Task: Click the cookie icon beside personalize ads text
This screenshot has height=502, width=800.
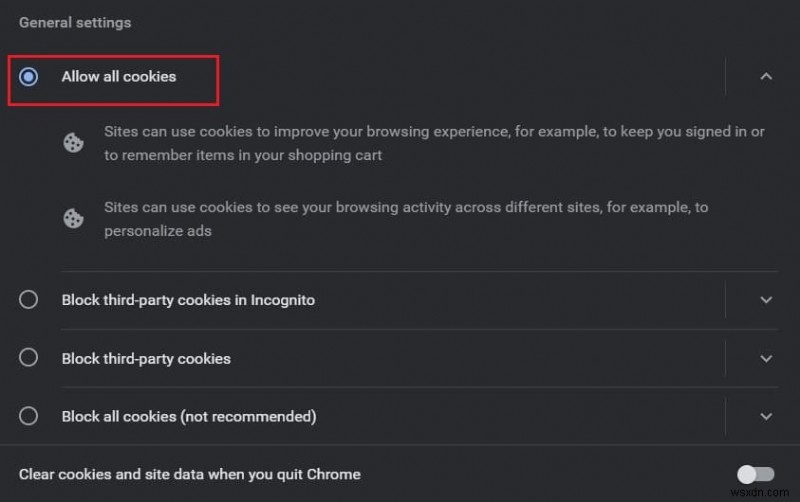Action: [73, 218]
